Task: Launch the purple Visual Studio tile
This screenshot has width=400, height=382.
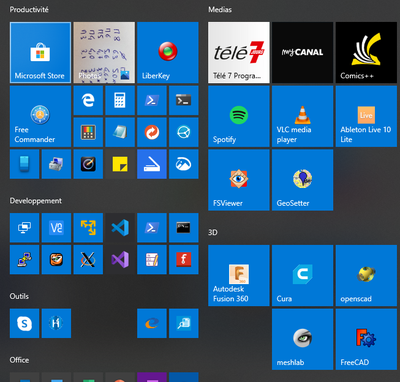Action: pyautogui.click(x=120, y=260)
